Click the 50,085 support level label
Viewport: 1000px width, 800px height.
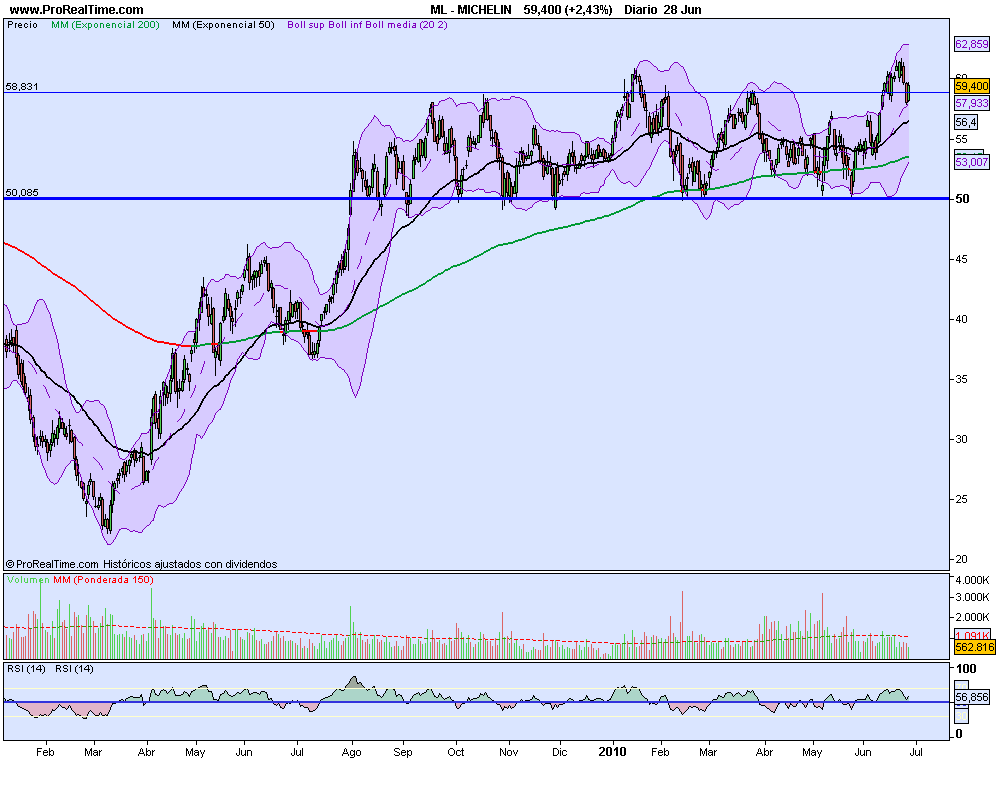(x=22, y=192)
